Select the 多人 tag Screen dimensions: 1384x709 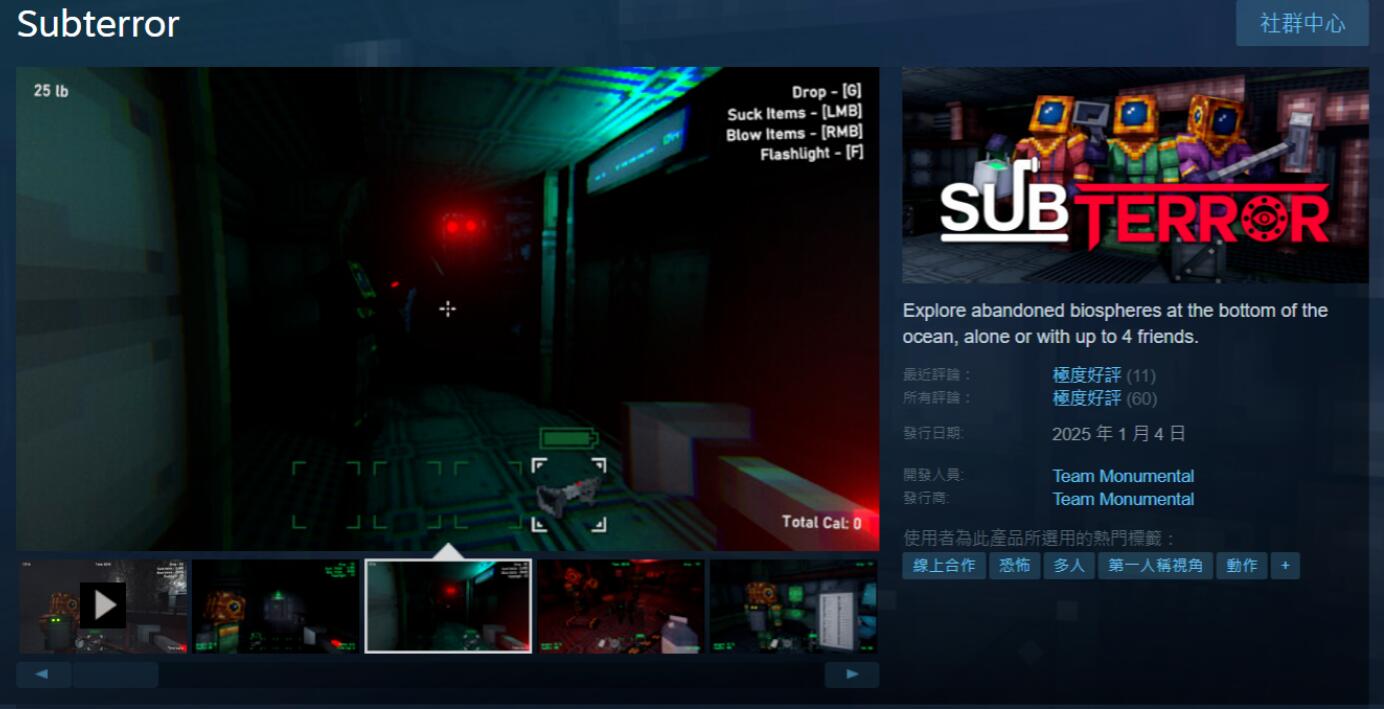coord(1069,565)
